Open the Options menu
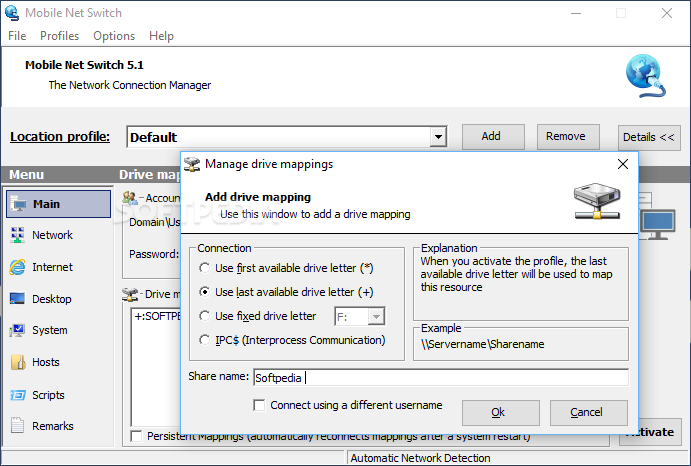 [x=114, y=36]
